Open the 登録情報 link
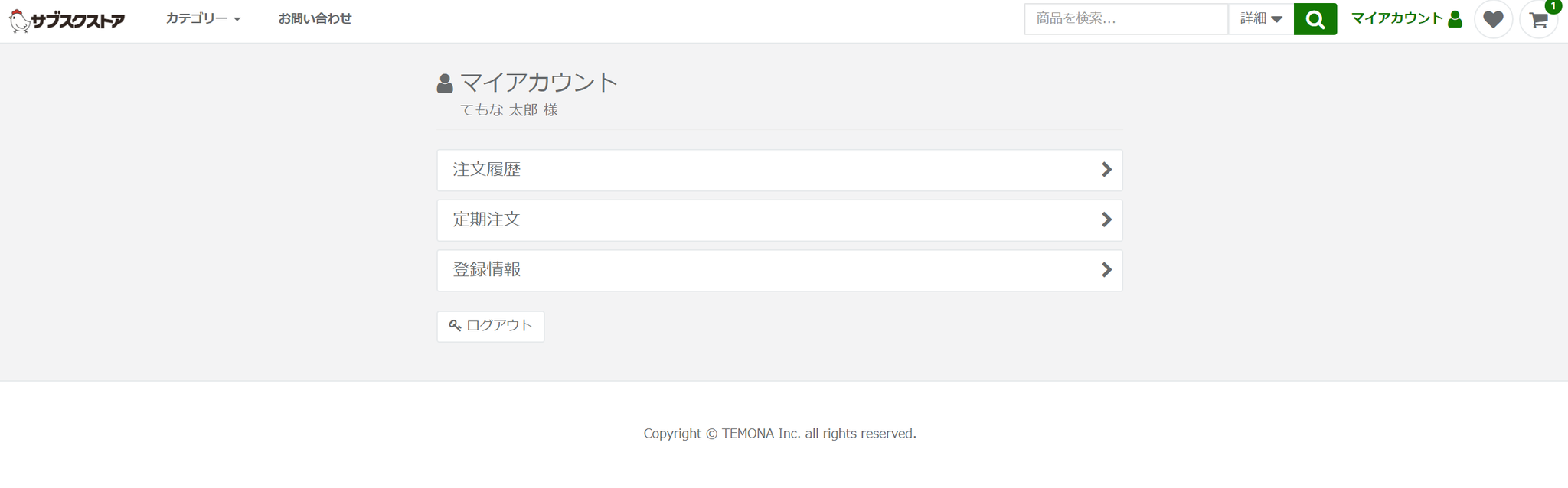The height and width of the screenshot is (488, 1568). pos(487,270)
